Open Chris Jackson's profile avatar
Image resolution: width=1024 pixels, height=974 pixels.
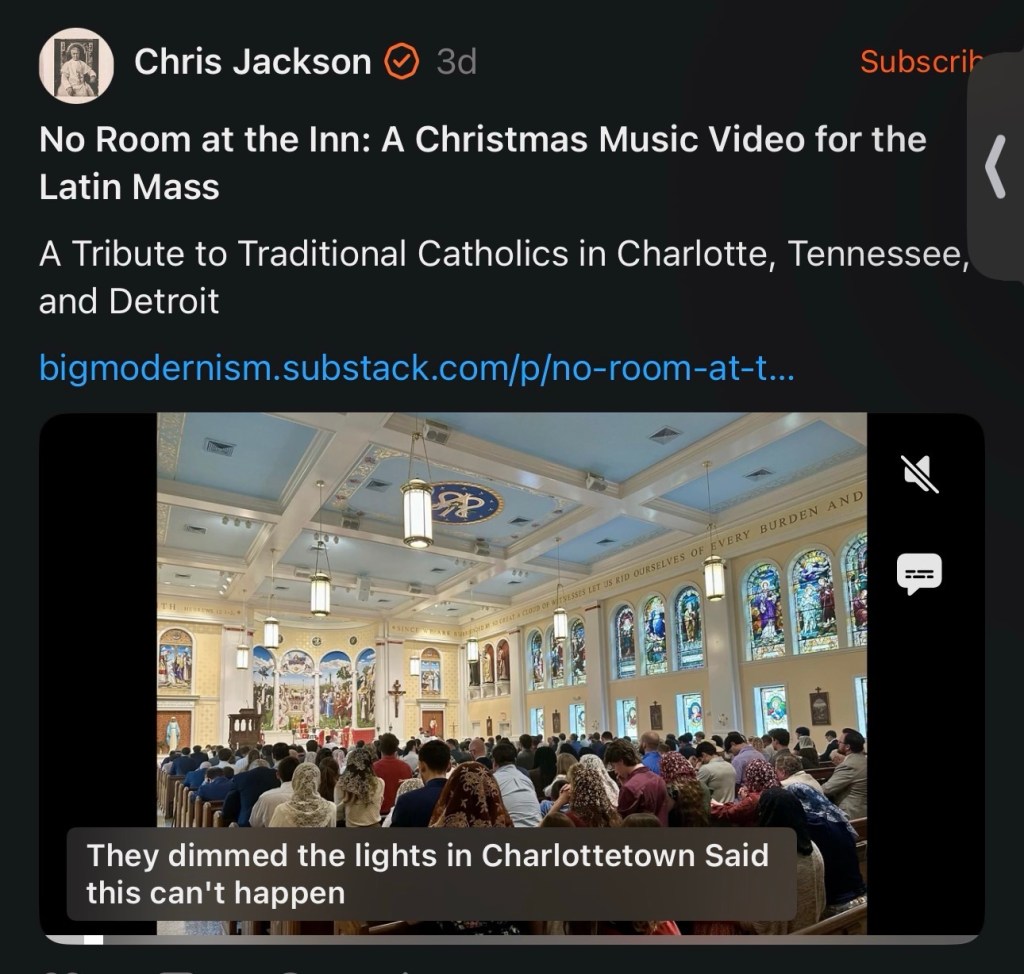(x=76, y=65)
